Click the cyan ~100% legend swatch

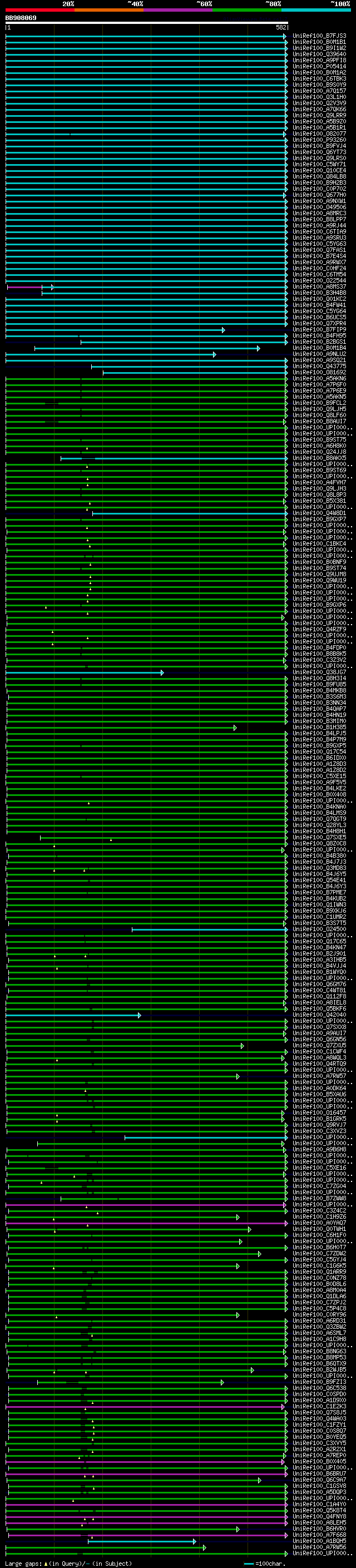316,10
